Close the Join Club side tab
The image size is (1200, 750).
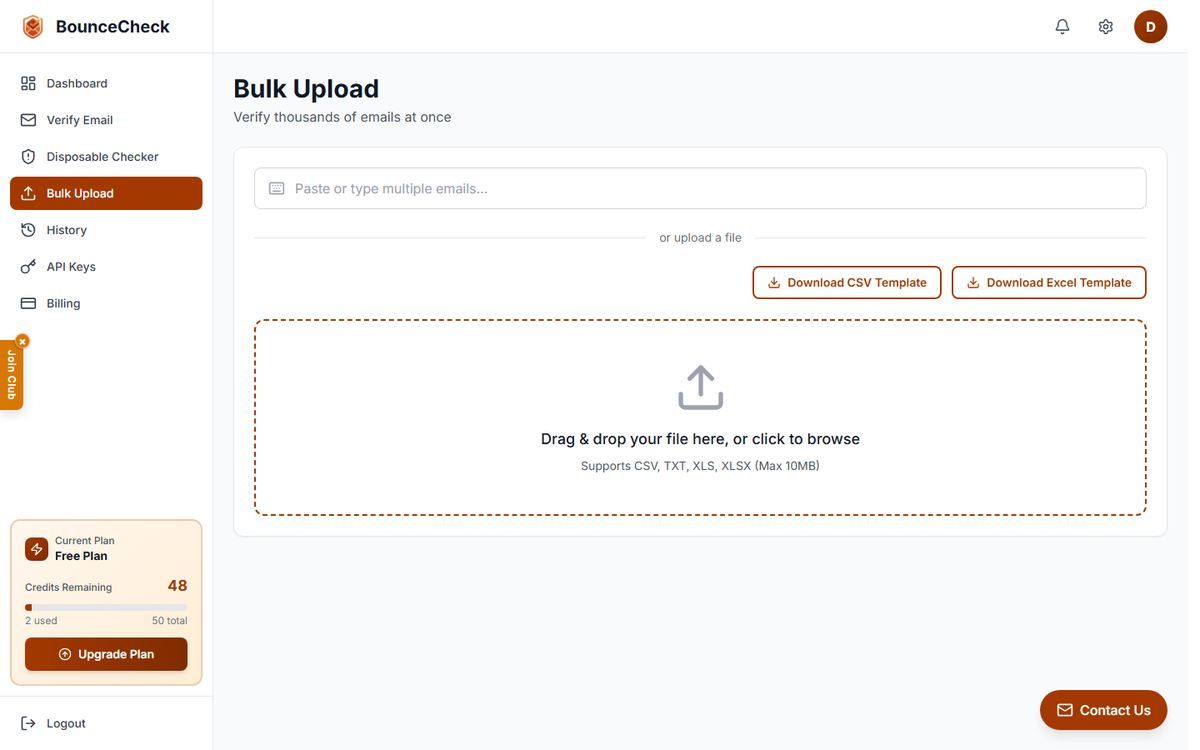[x=22, y=341]
